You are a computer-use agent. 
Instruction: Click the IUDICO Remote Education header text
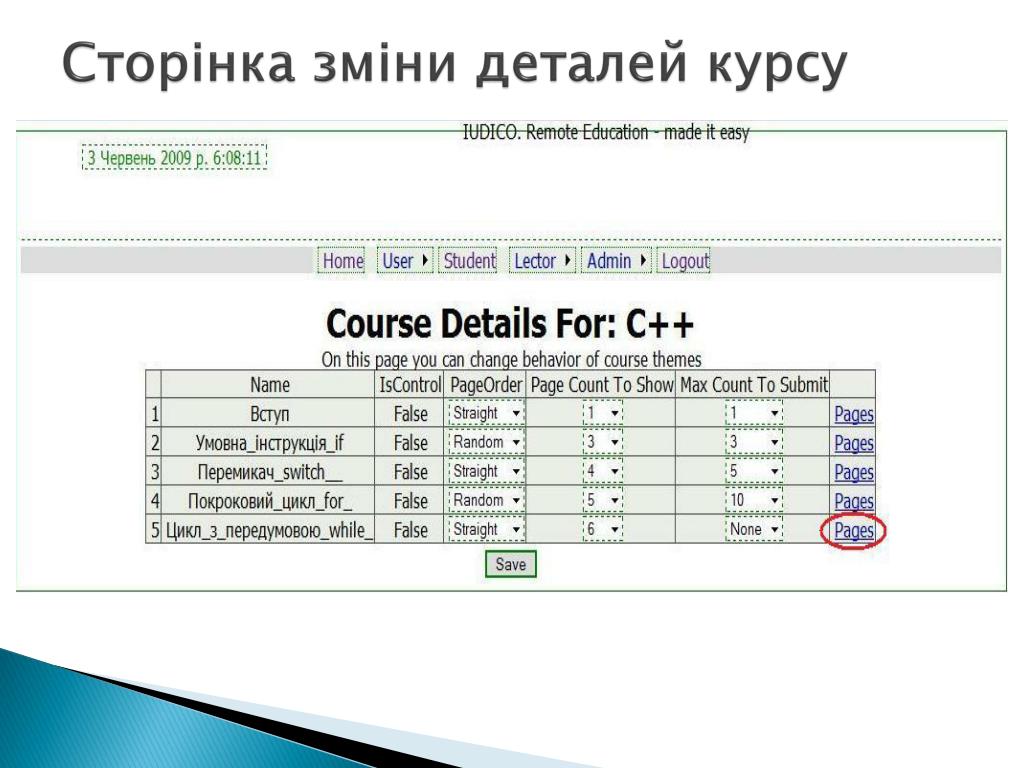606,133
